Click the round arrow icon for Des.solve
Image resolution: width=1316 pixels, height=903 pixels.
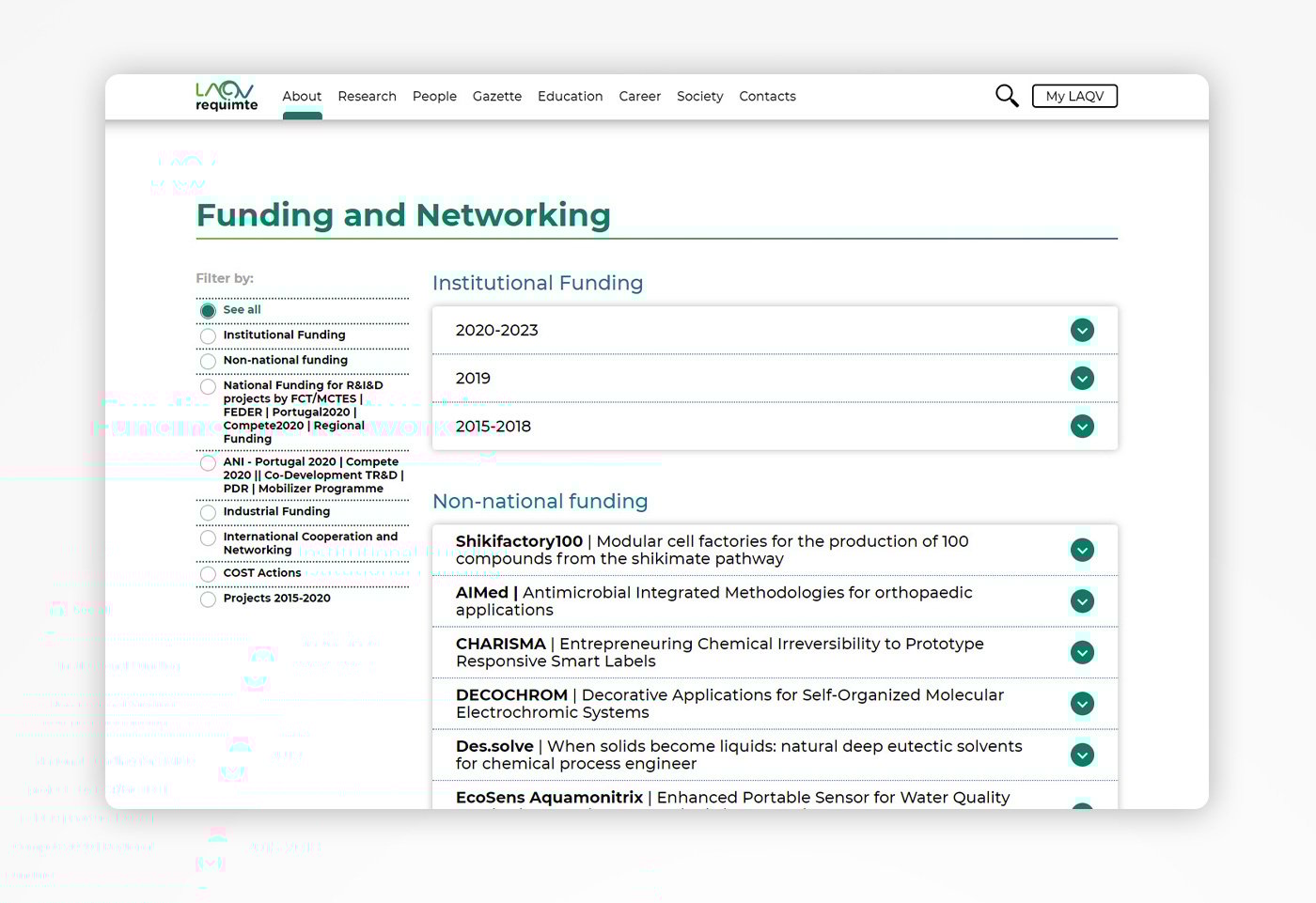[1082, 755]
